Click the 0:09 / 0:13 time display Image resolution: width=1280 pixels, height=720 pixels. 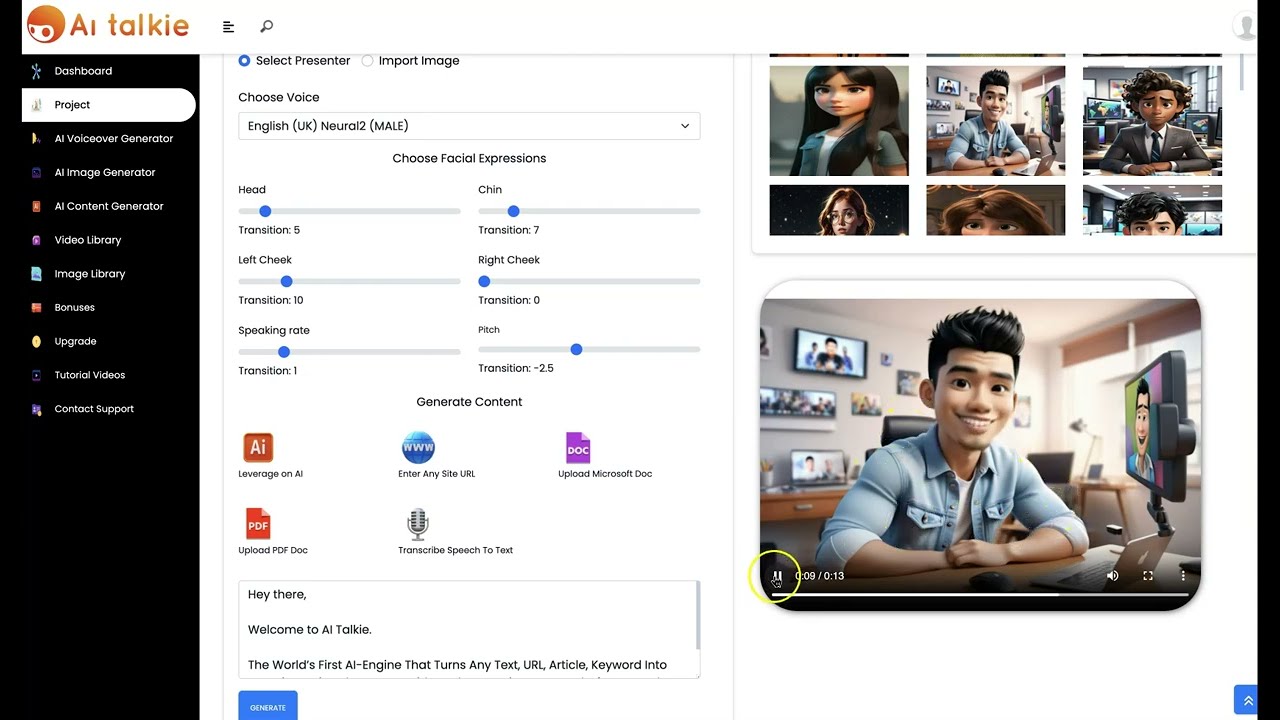tap(819, 576)
